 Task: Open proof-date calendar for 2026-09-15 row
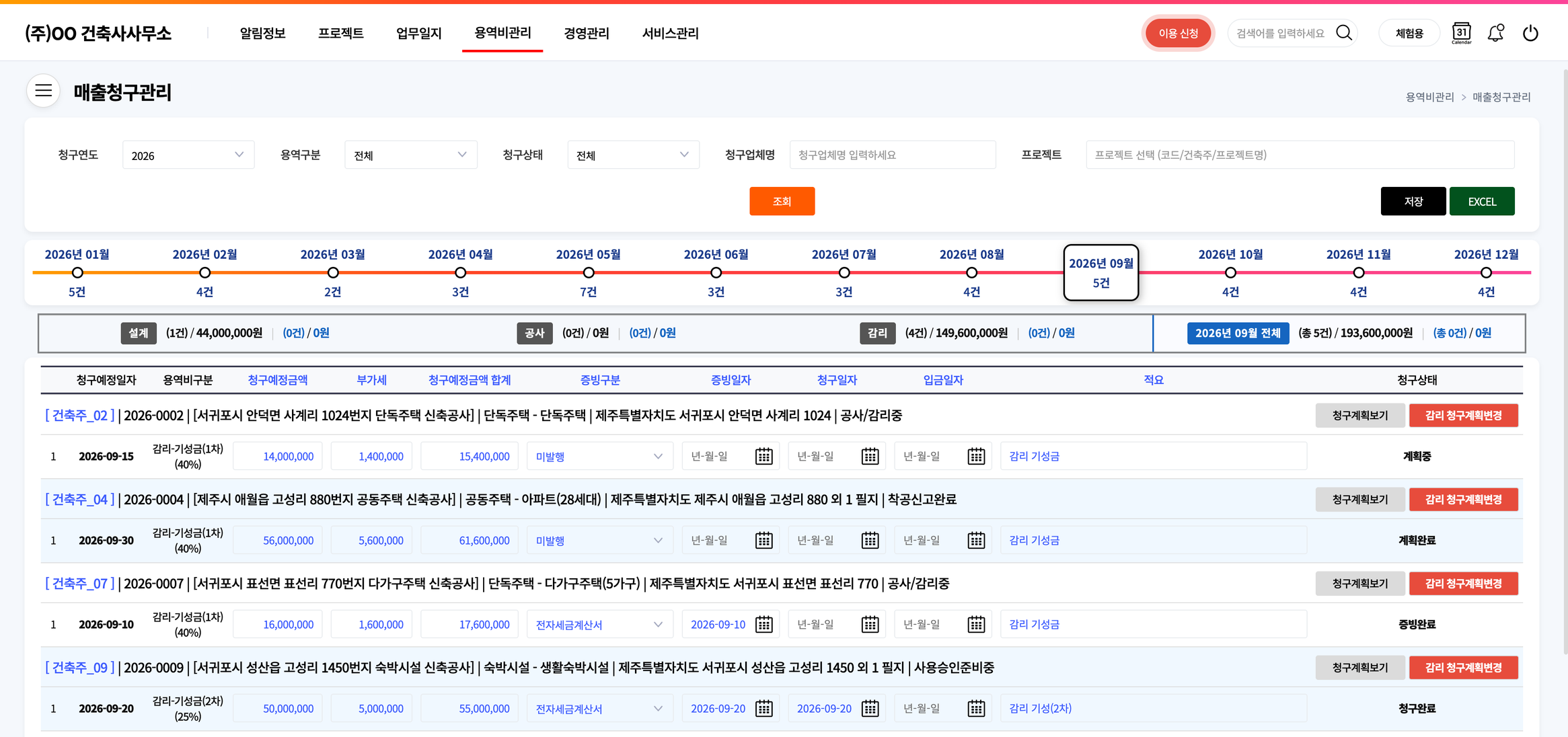click(x=763, y=457)
